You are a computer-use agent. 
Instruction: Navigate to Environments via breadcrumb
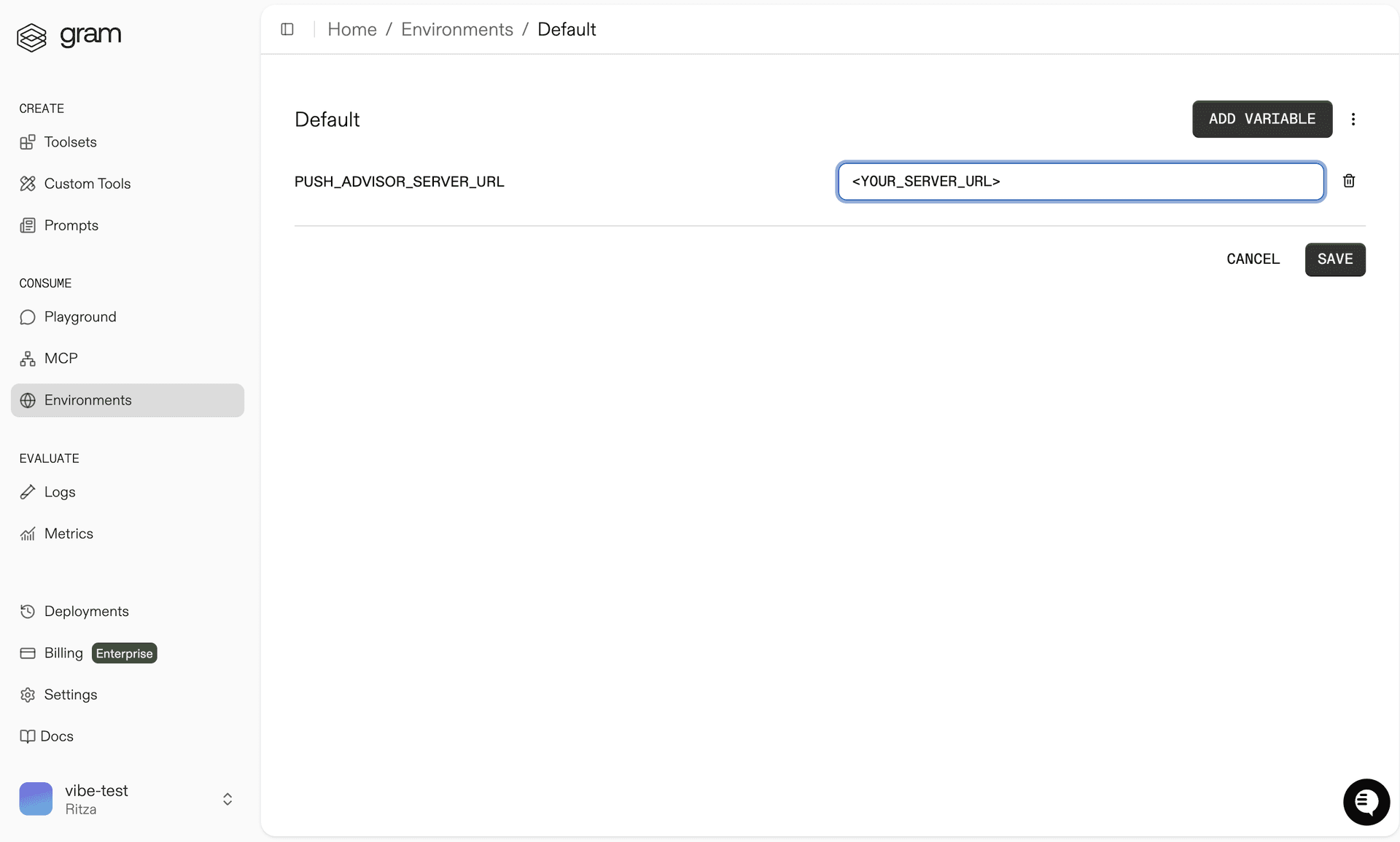pos(456,29)
